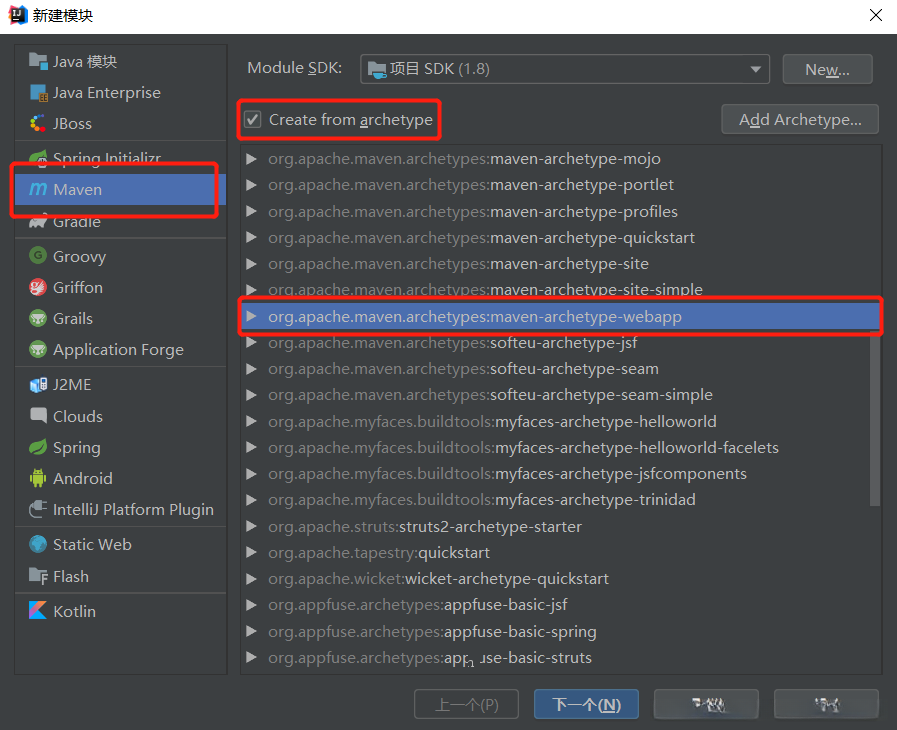The height and width of the screenshot is (730, 897).
Task: Select the Maven 'm' icon
Action: click(38, 189)
